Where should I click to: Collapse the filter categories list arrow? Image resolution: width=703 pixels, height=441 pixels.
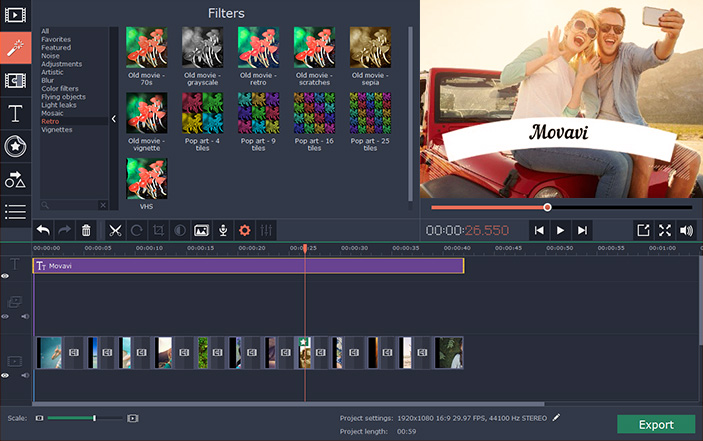pos(113,119)
